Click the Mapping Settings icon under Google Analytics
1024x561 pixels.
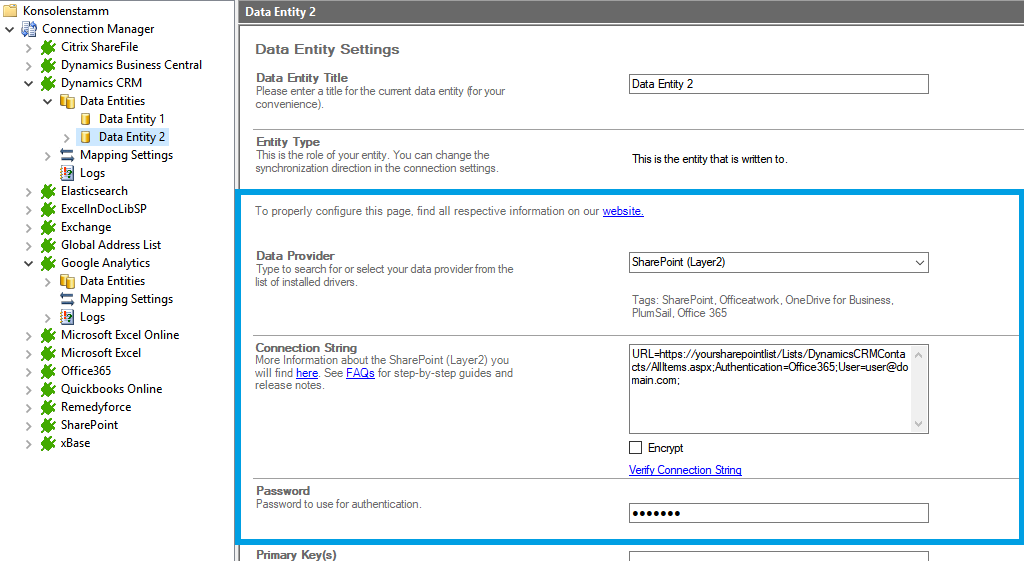coord(67,299)
